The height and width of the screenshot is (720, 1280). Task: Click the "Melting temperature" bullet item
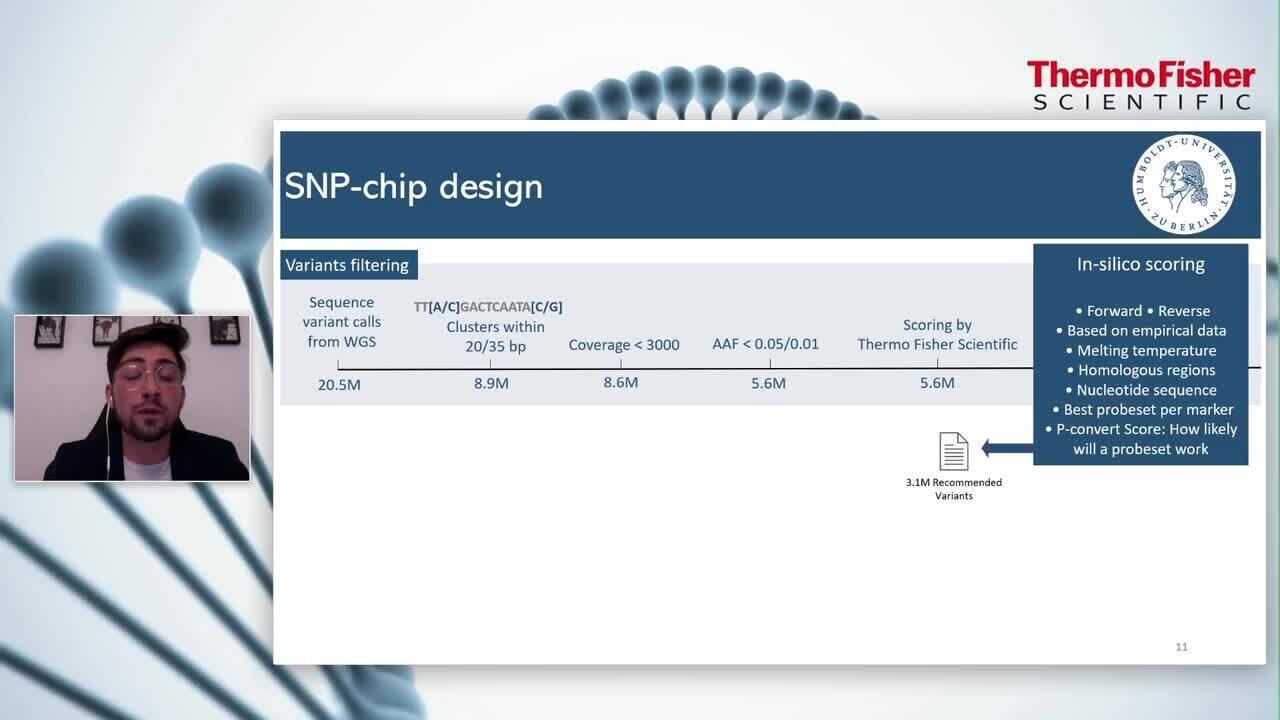(x=1146, y=350)
